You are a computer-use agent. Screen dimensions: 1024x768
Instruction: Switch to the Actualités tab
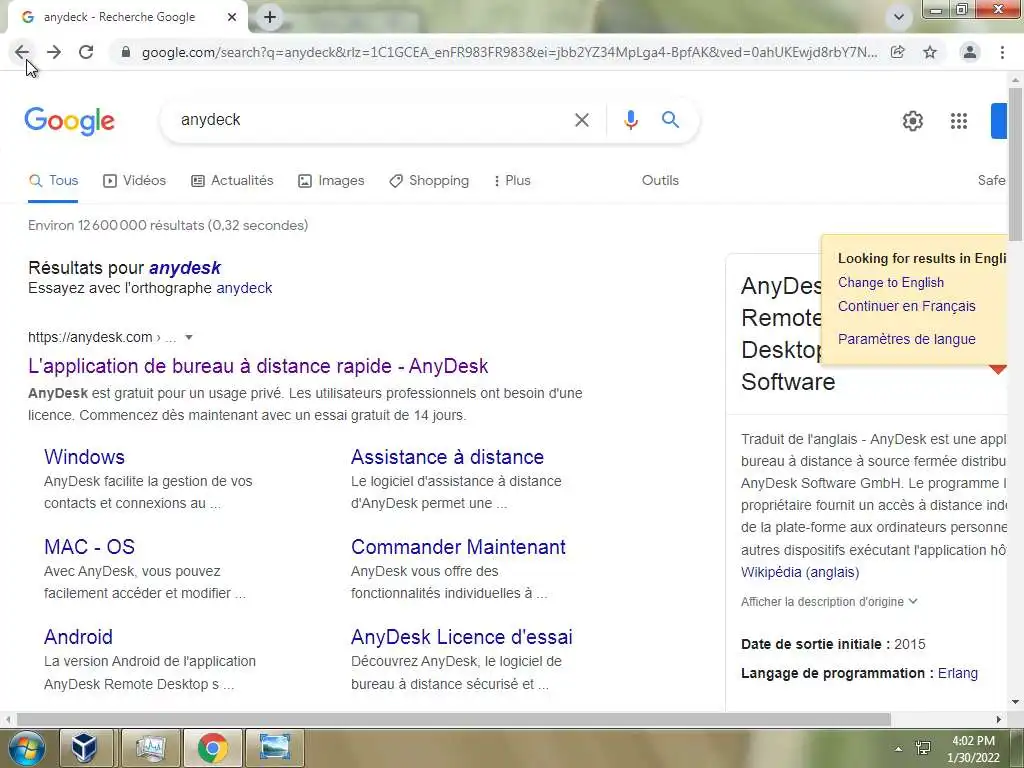(x=232, y=181)
